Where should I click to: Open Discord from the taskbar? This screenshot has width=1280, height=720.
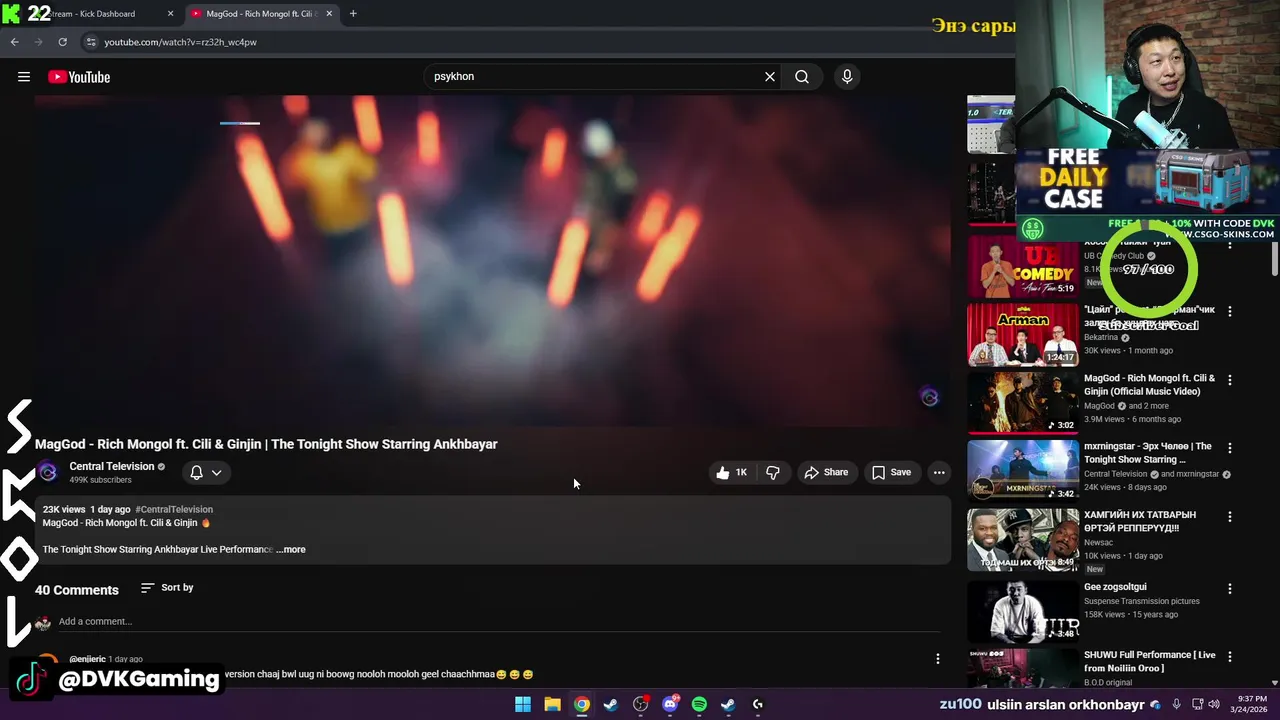(x=670, y=704)
